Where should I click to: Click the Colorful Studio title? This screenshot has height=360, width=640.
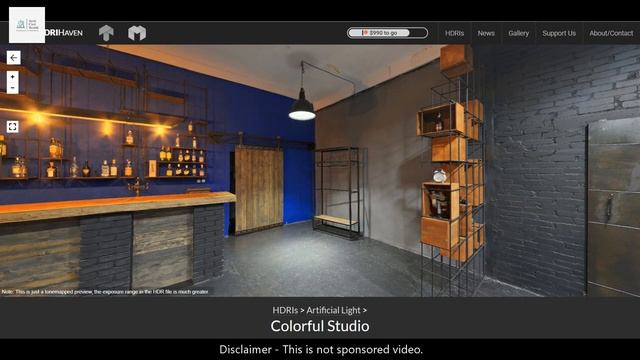coord(320,326)
